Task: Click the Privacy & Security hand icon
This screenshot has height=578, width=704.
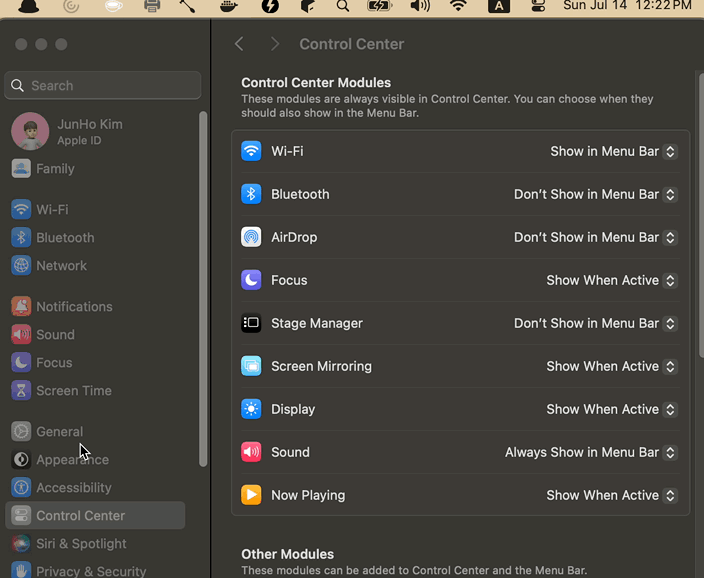Action: (x=21, y=570)
